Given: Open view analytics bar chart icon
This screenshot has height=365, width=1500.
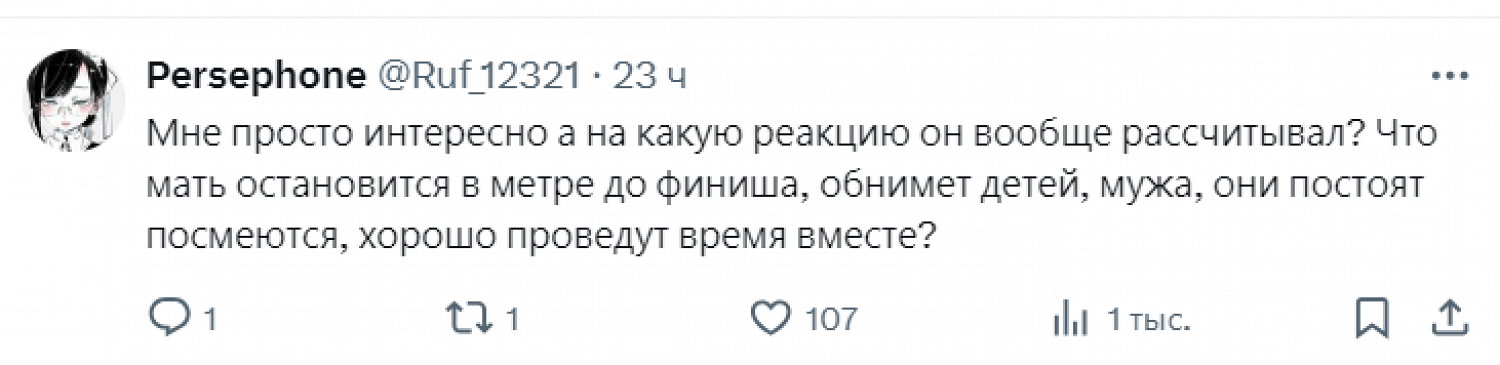Looking at the screenshot, I should pos(1070,320).
